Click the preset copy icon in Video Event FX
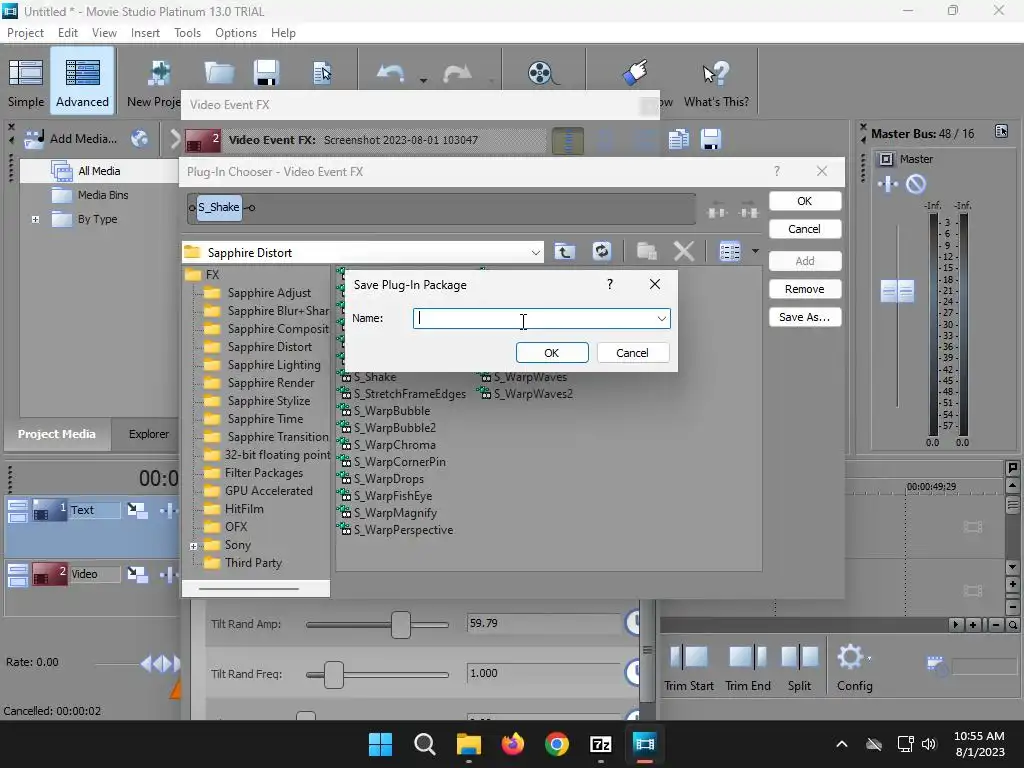 (x=679, y=139)
